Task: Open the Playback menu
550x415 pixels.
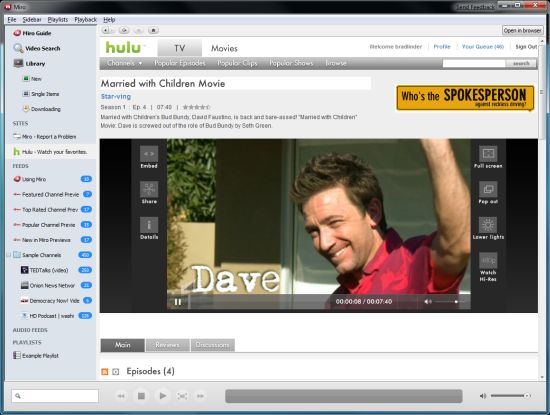Action: pos(86,20)
